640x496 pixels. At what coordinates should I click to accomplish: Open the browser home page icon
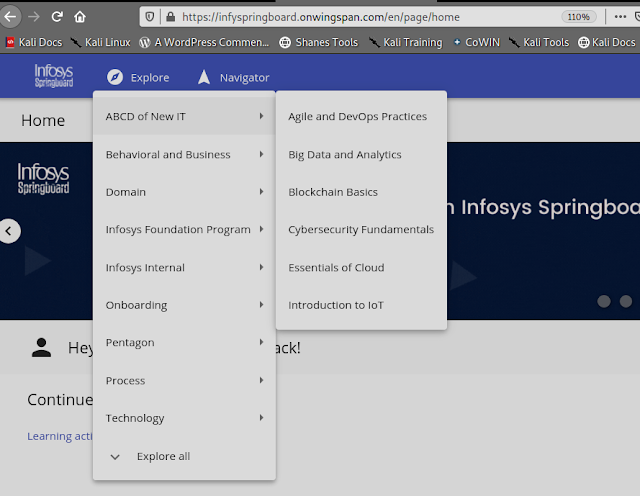click(x=80, y=17)
